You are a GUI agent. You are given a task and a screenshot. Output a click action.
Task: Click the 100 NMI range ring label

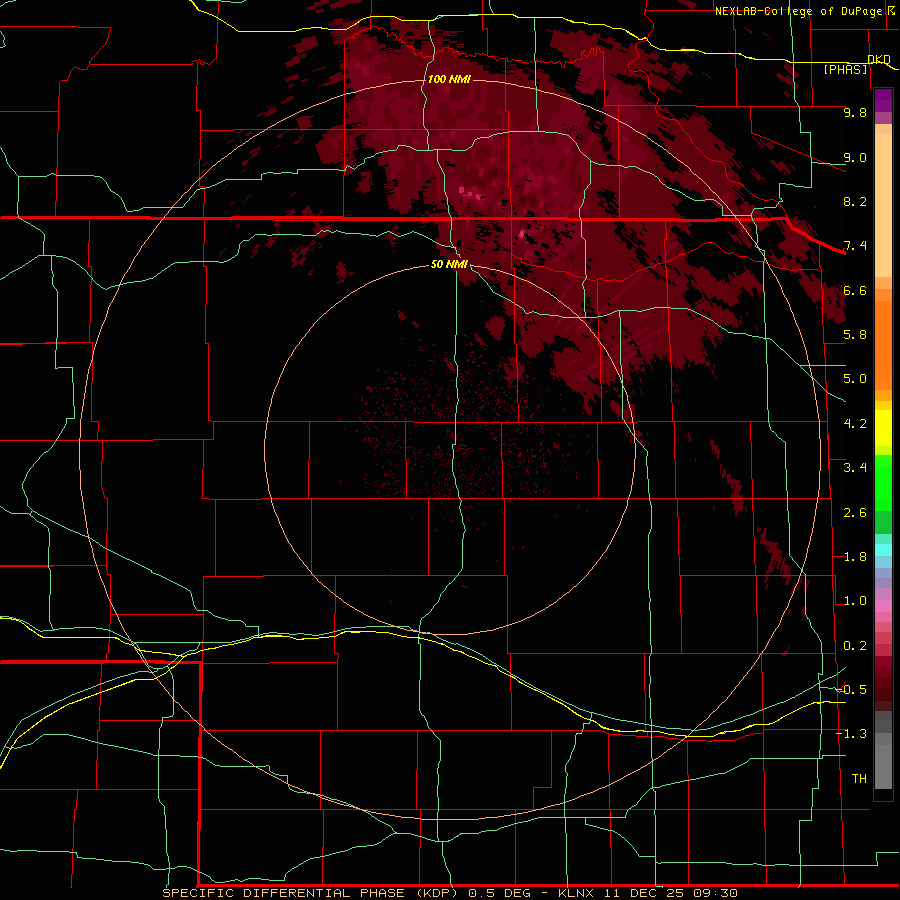(449, 79)
